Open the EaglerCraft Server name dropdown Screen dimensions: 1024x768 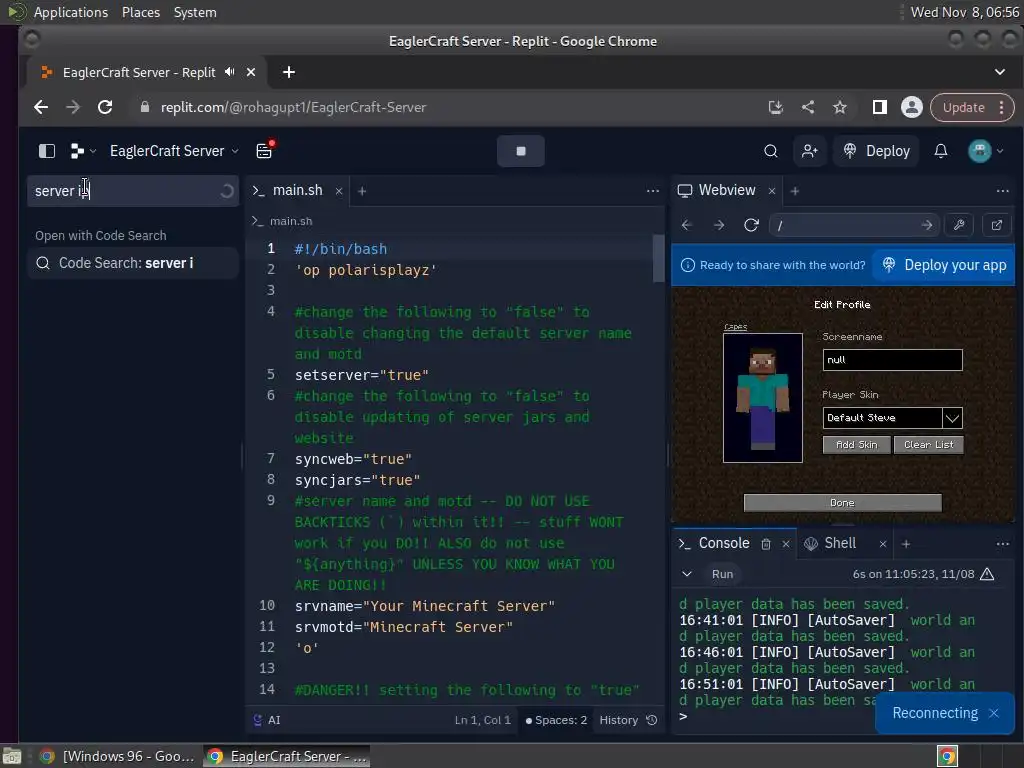174,151
